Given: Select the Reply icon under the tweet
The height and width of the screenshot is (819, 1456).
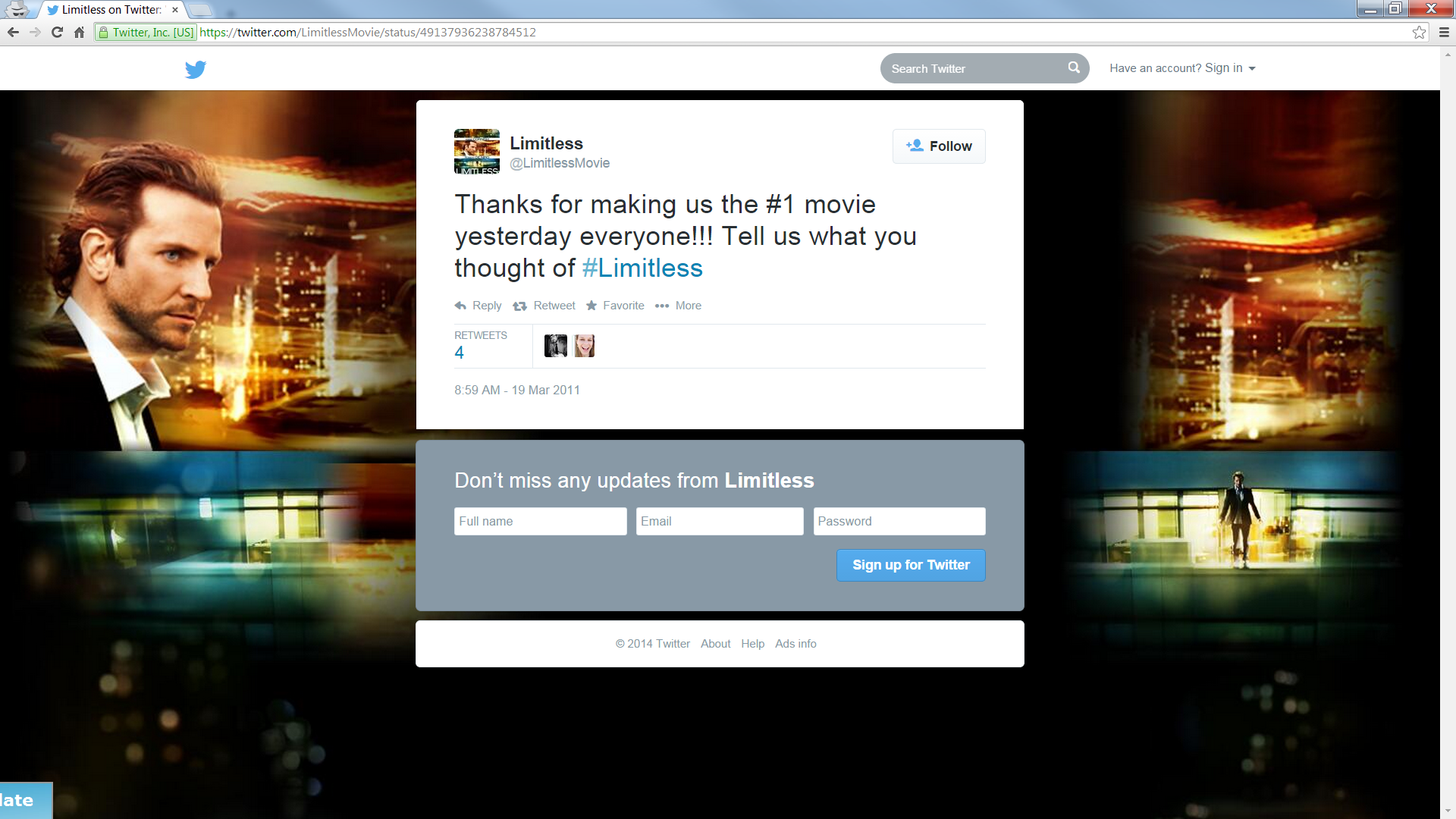Looking at the screenshot, I should coord(460,306).
